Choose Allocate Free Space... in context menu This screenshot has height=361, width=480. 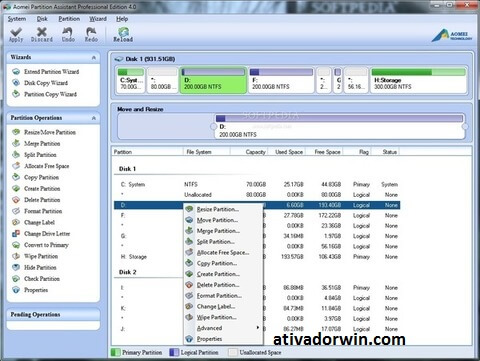pyautogui.click(x=223, y=252)
